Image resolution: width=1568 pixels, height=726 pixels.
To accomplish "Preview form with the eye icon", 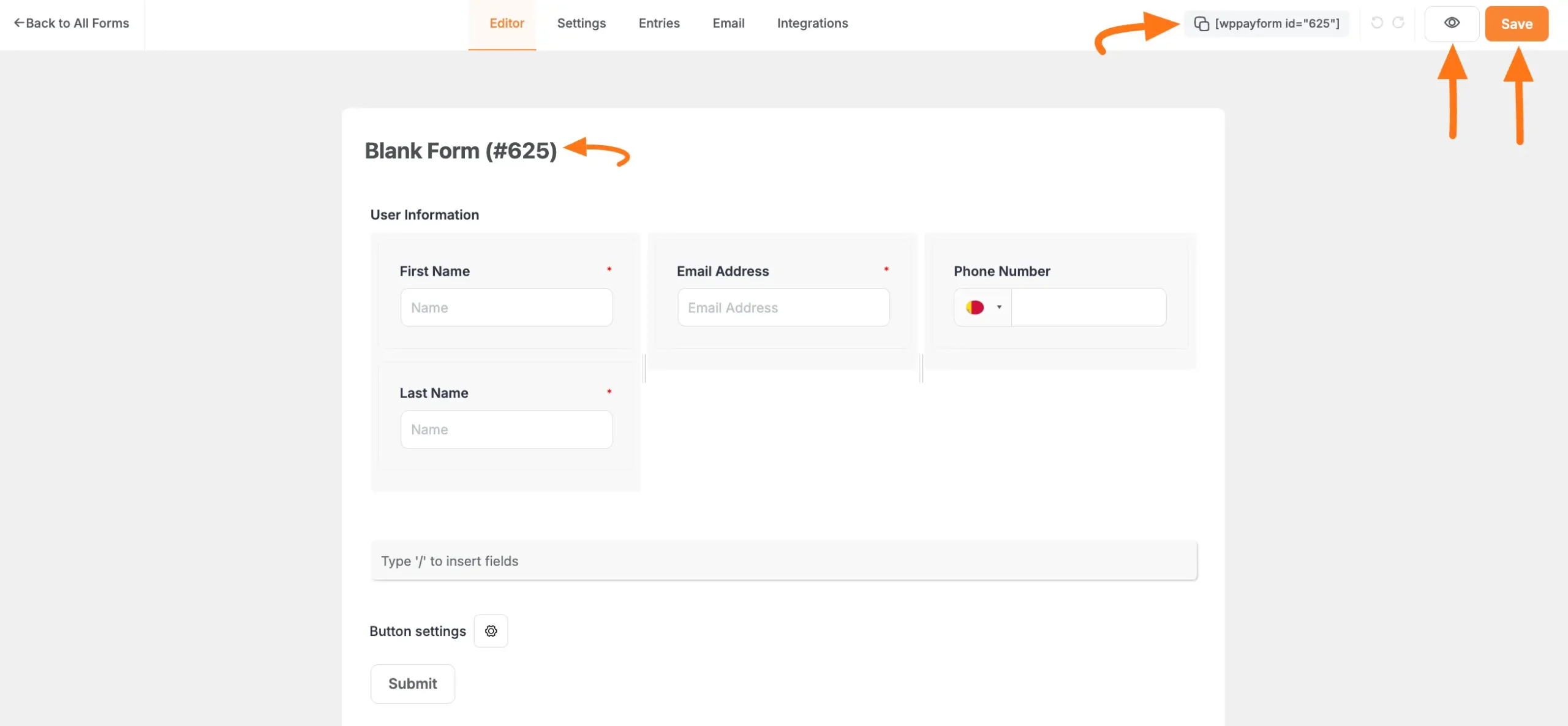I will coord(1452,23).
